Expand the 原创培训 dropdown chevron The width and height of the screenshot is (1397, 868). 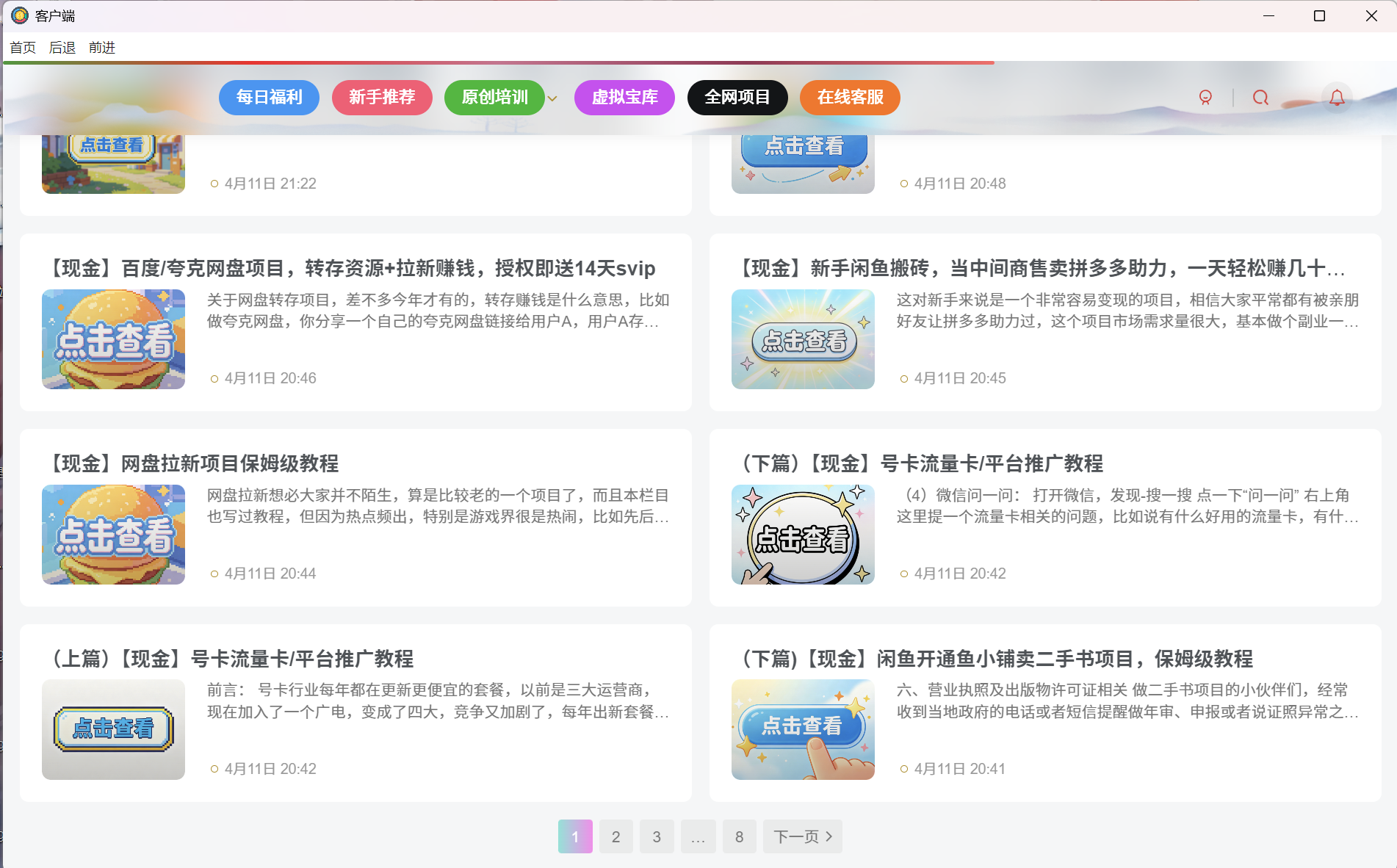[x=553, y=98]
